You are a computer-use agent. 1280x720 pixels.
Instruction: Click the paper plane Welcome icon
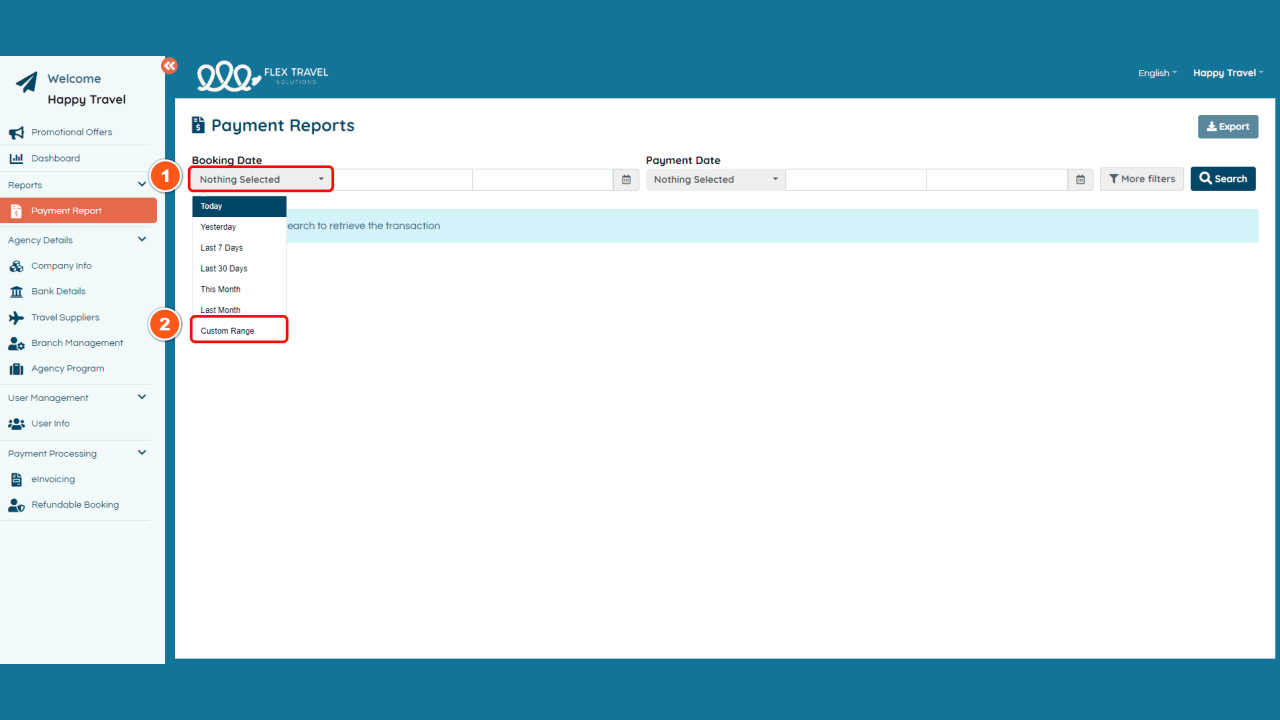27,81
